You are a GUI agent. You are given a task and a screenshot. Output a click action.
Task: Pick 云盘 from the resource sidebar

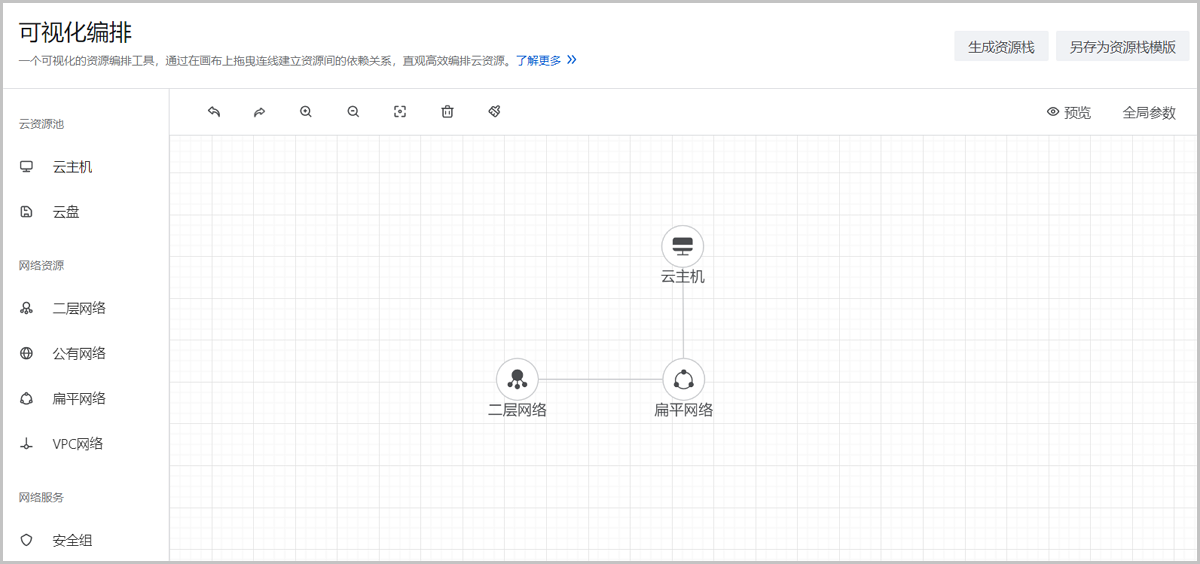point(66,212)
